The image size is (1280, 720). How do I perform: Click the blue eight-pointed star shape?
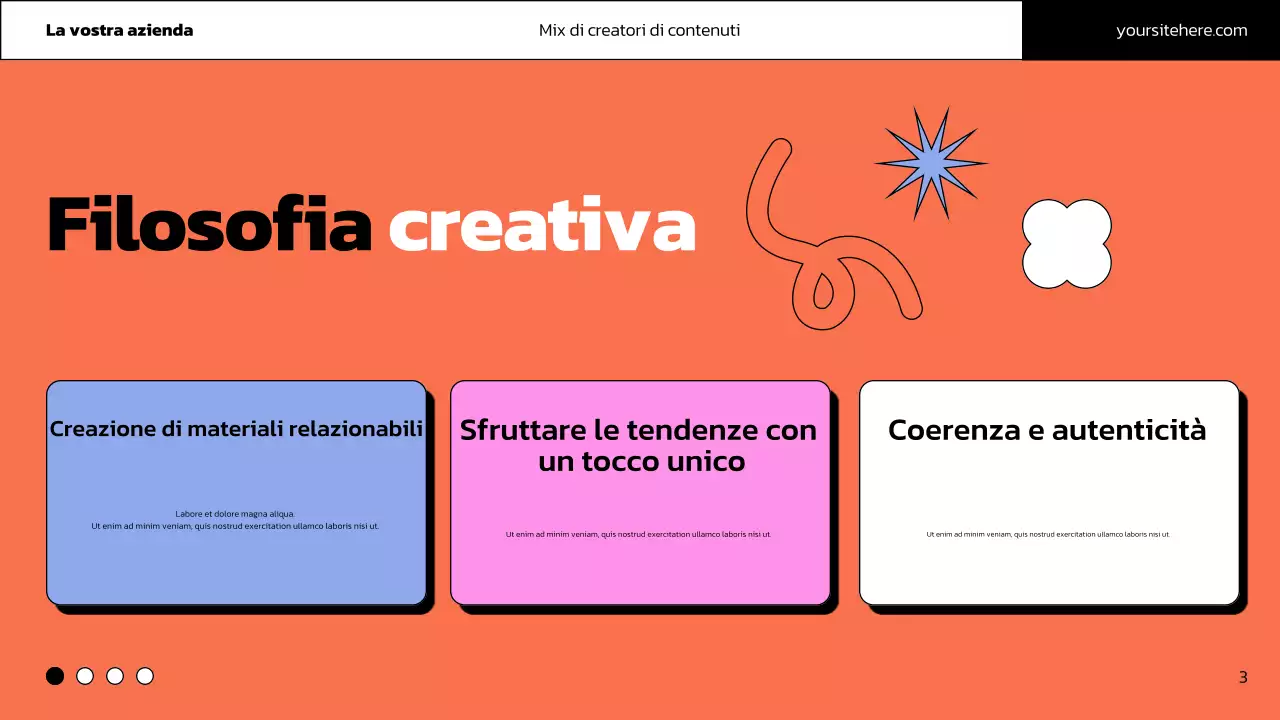pyautogui.click(x=931, y=163)
